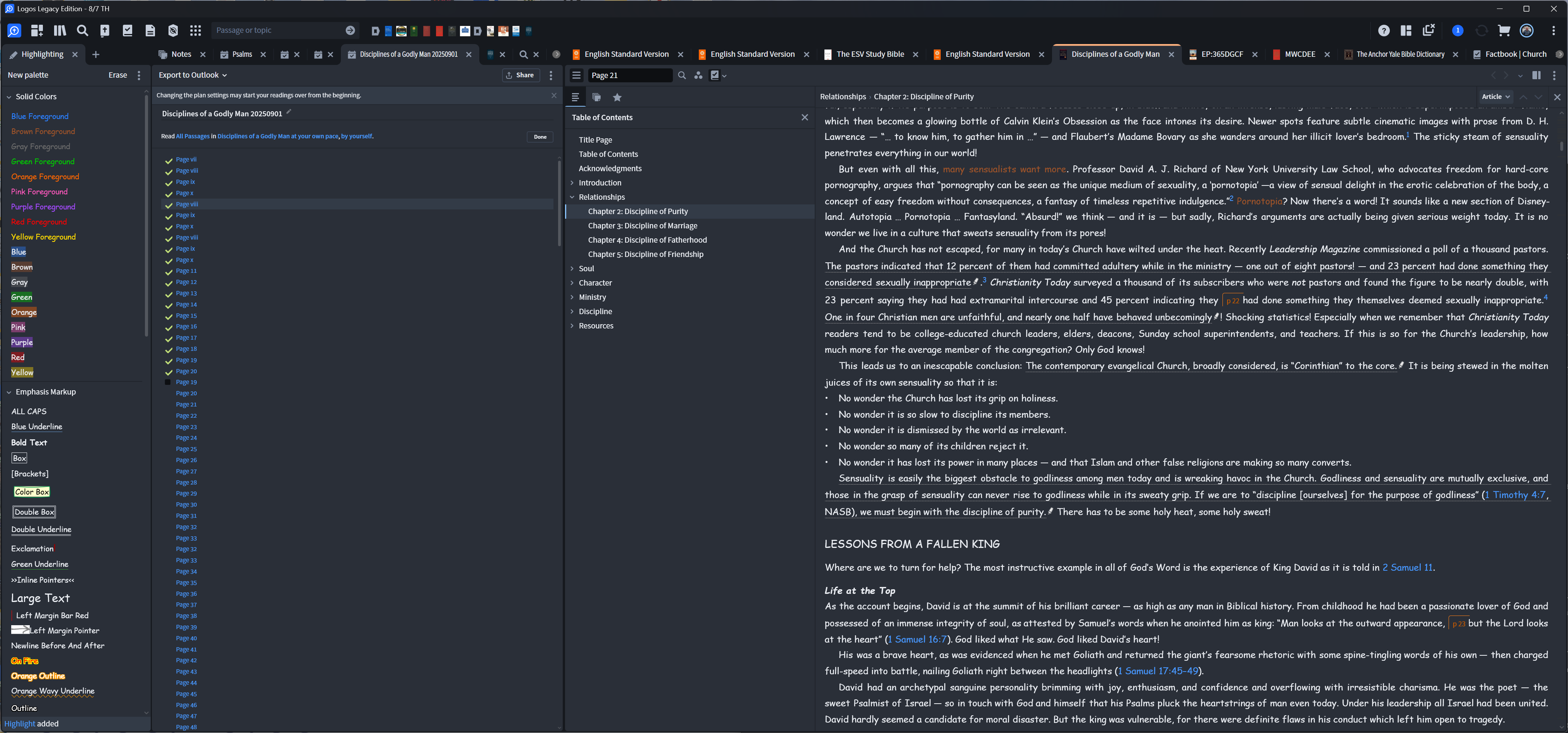Image resolution: width=1568 pixels, height=733 pixels.
Task: Open the user profile avatar
Action: pyautogui.click(x=1527, y=31)
